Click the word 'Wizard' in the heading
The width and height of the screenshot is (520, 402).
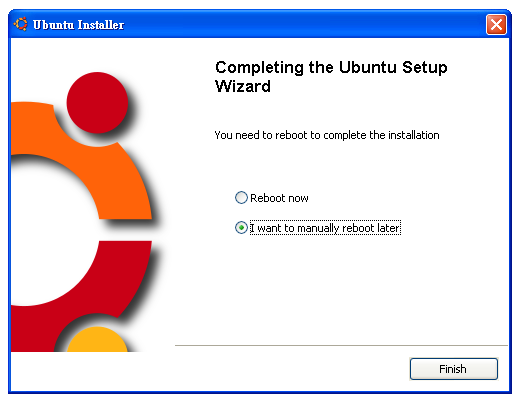(x=243, y=86)
